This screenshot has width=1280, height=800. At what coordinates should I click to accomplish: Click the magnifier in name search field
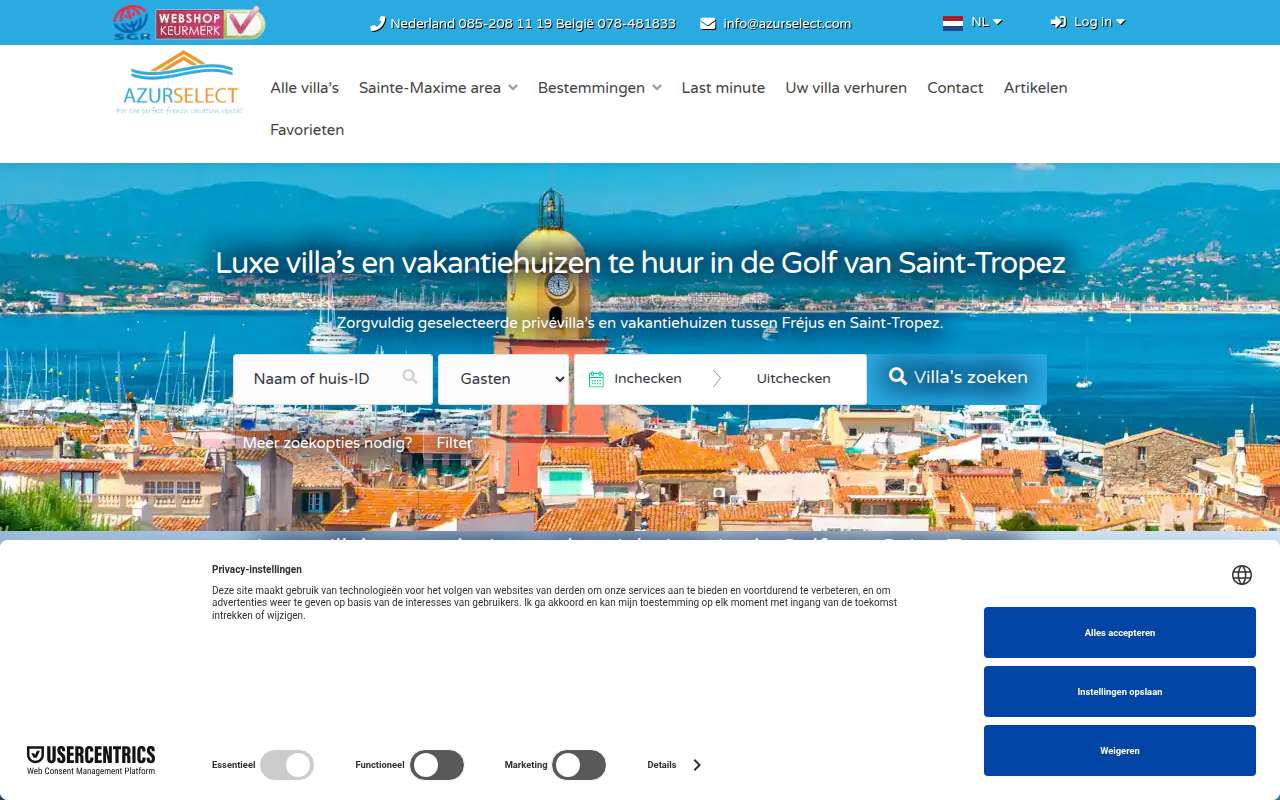pyautogui.click(x=410, y=377)
